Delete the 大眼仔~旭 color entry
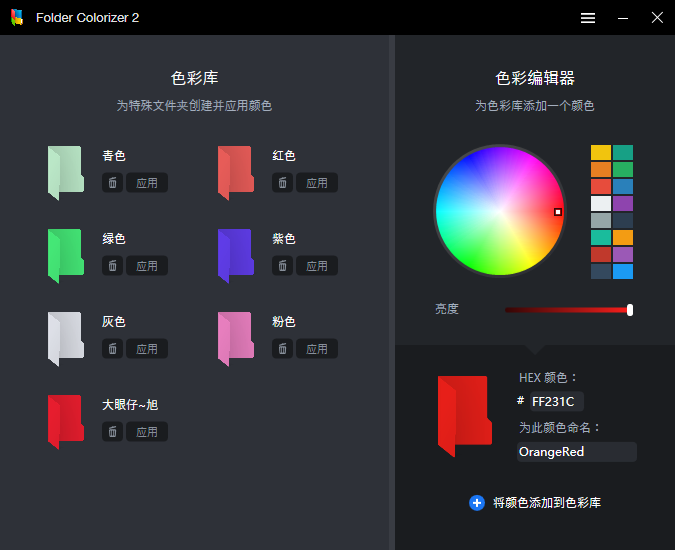Screen dimensions: 675x550 (x=112, y=432)
